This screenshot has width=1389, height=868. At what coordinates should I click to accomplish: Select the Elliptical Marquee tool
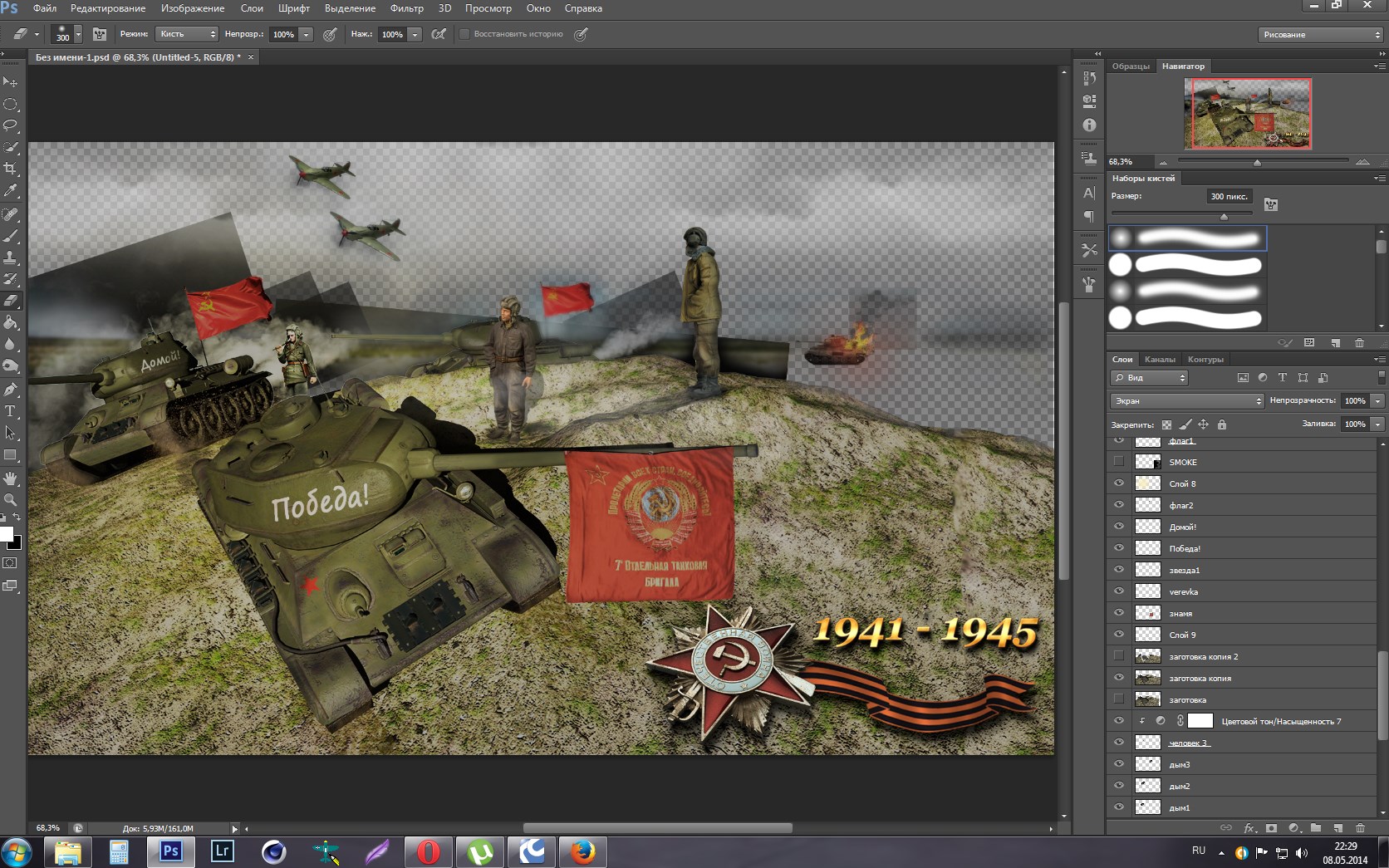11,104
